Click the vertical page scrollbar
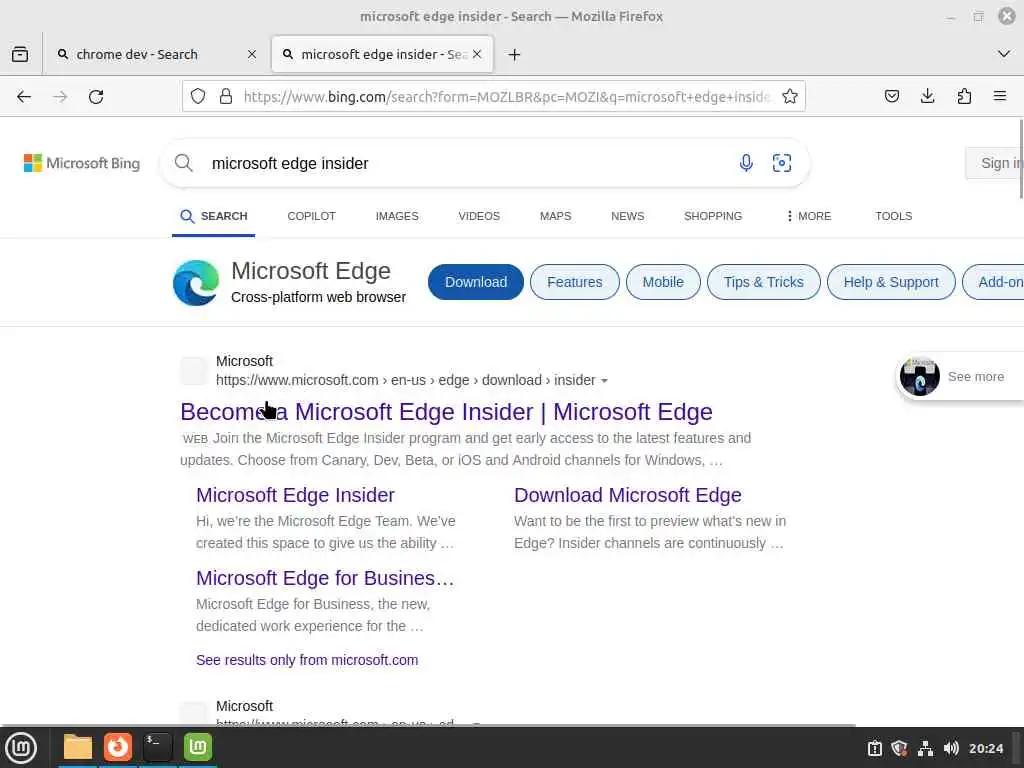 (x=1021, y=159)
